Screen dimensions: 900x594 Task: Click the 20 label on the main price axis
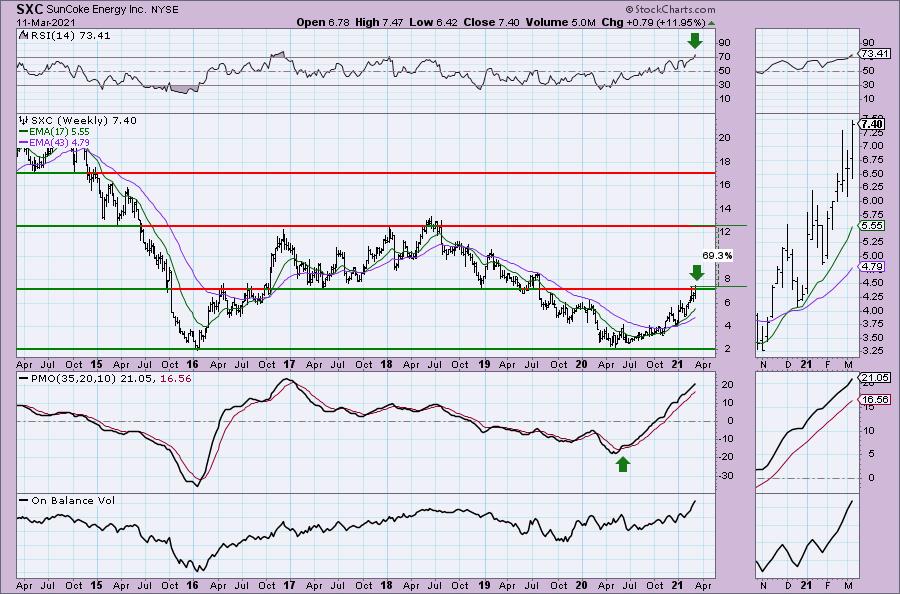pyautogui.click(x=724, y=138)
